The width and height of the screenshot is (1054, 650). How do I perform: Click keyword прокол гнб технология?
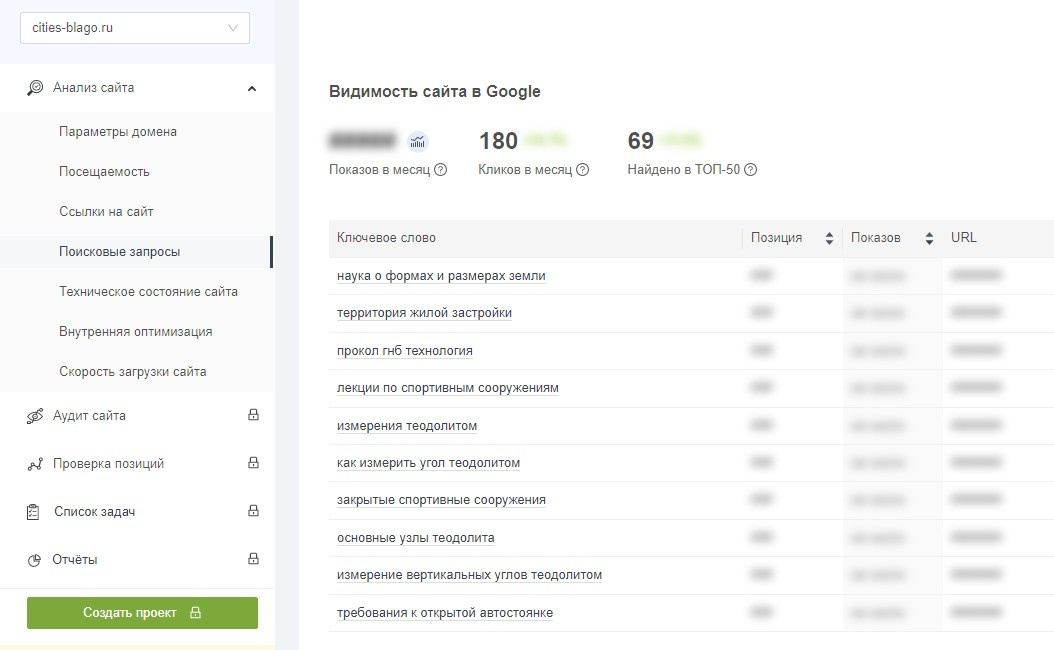[405, 351]
